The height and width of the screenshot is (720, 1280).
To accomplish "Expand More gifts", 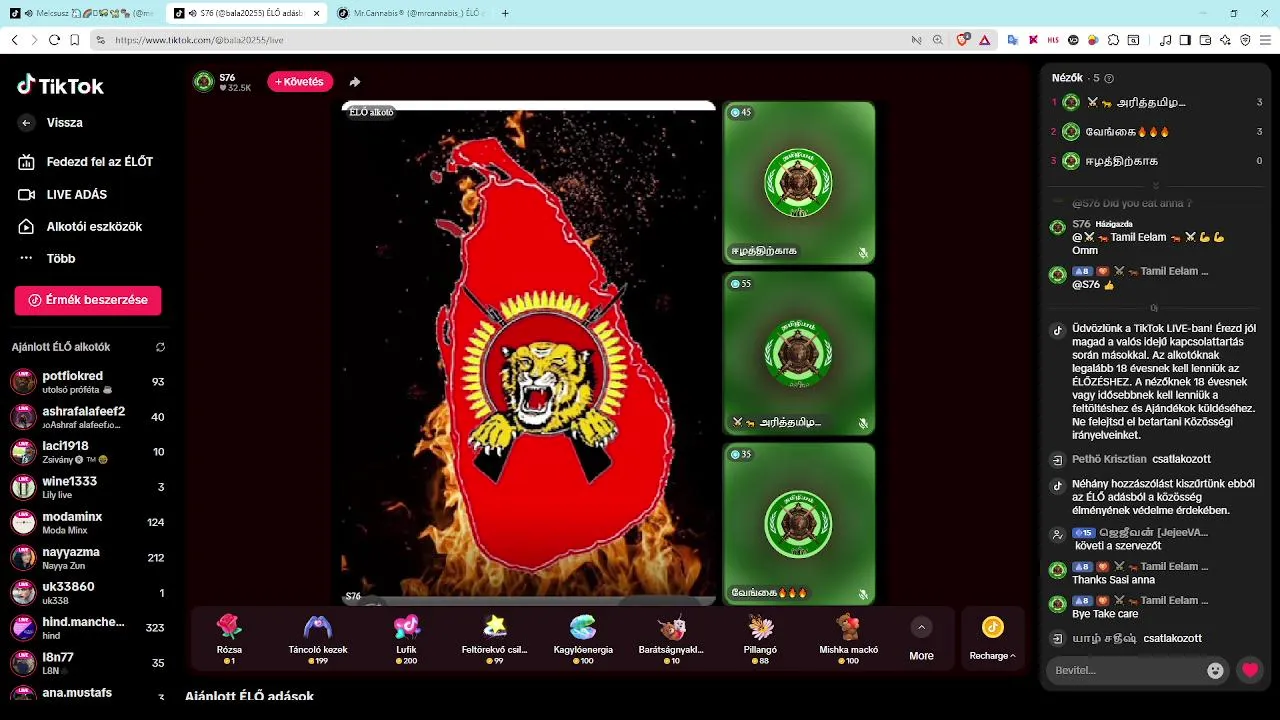I will 921,639.
